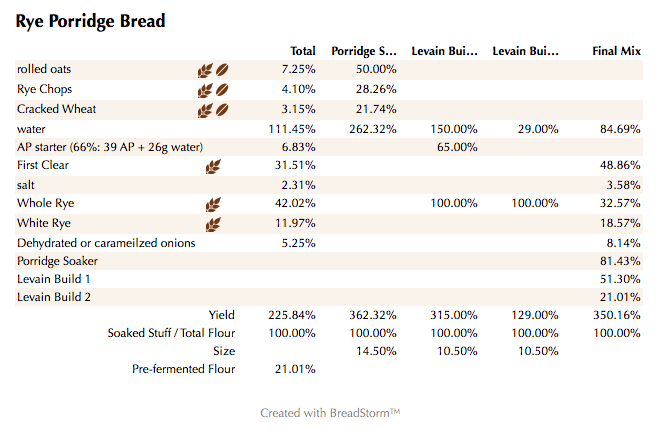
Task: Select the Final Mix column header
Action: [616, 51]
